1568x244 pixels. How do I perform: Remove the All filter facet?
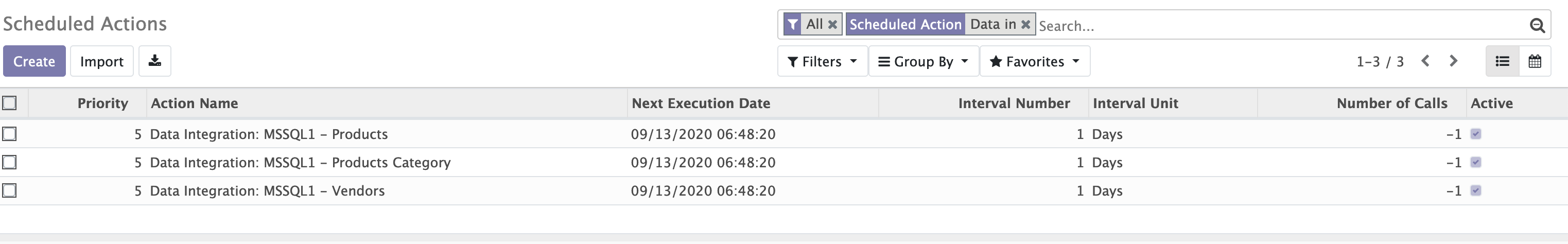[833, 24]
